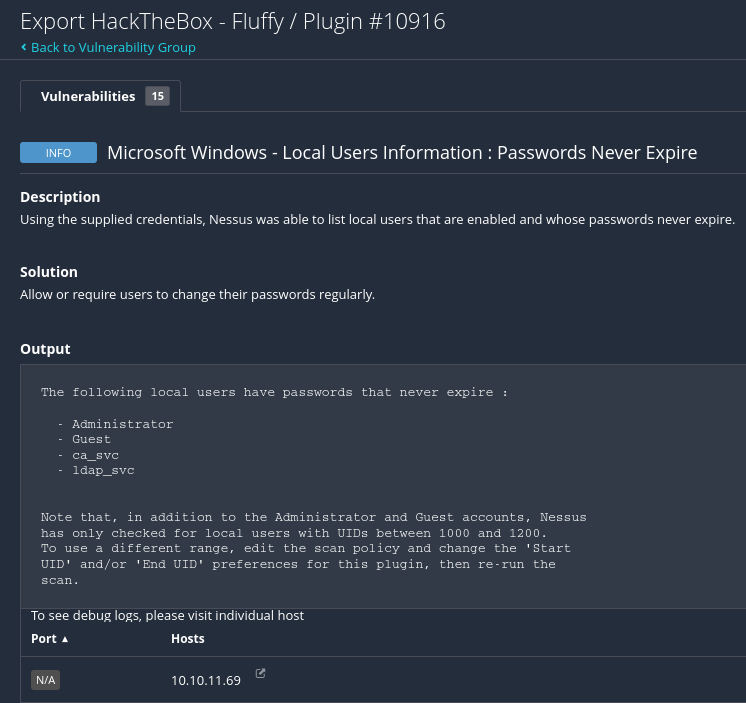The height and width of the screenshot is (703, 746).
Task: Click the Description section heading
Action: click(60, 197)
